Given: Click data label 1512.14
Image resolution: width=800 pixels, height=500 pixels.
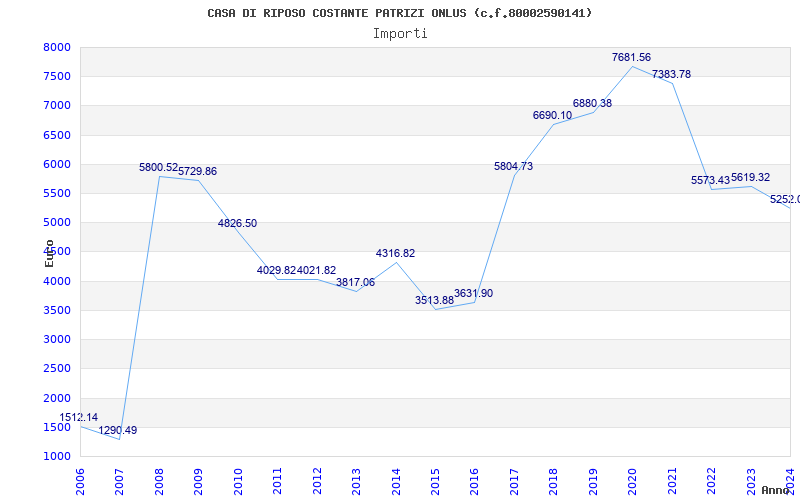Looking at the screenshot, I should point(79,417).
